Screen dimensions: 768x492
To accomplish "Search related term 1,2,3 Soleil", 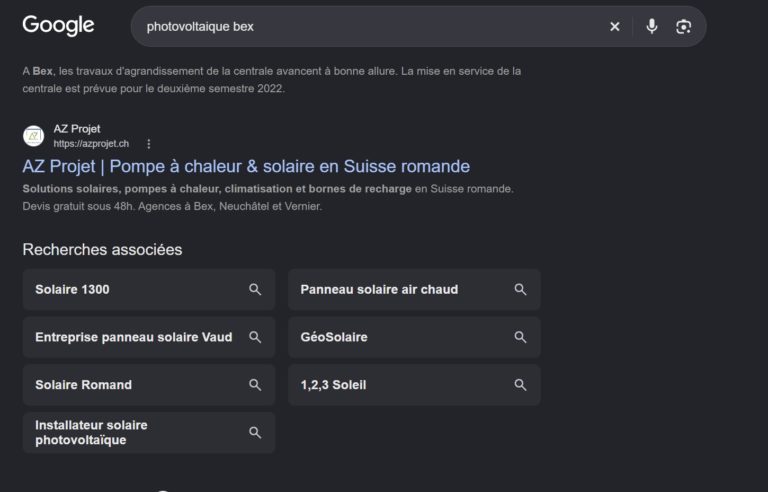I will (414, 385).
